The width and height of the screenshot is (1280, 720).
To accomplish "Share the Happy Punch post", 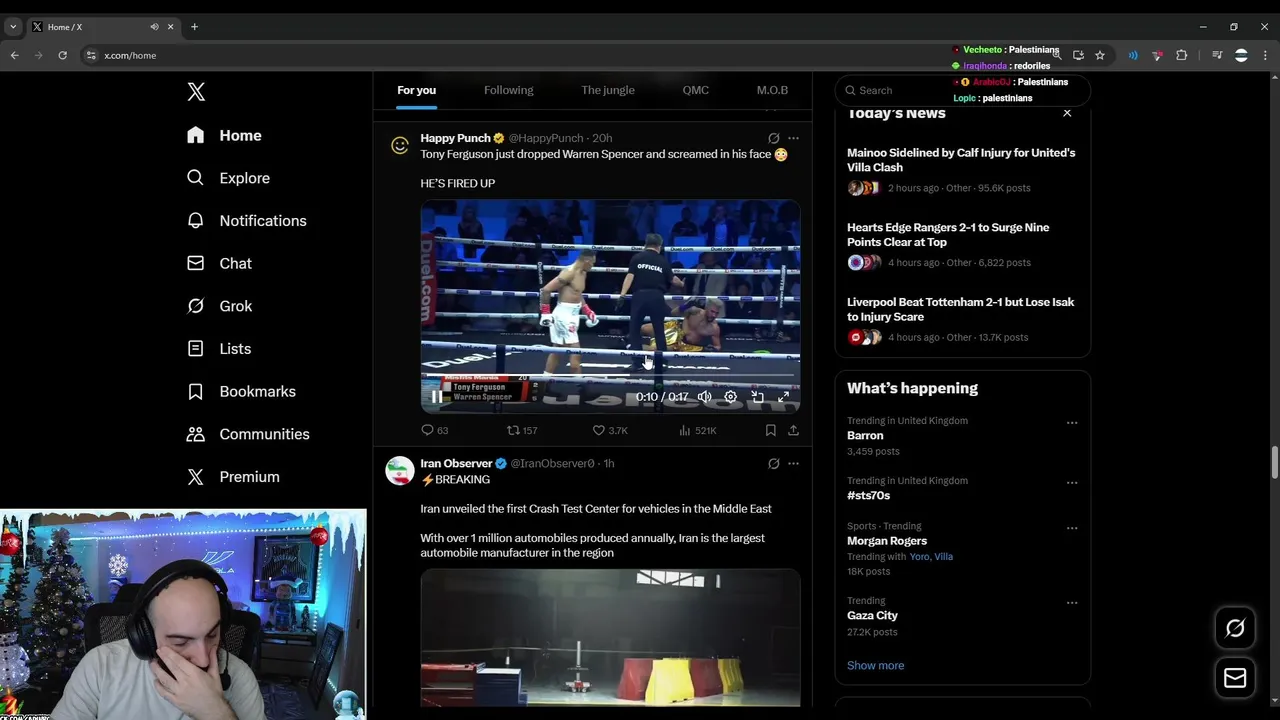I will (x=793, y=430).
